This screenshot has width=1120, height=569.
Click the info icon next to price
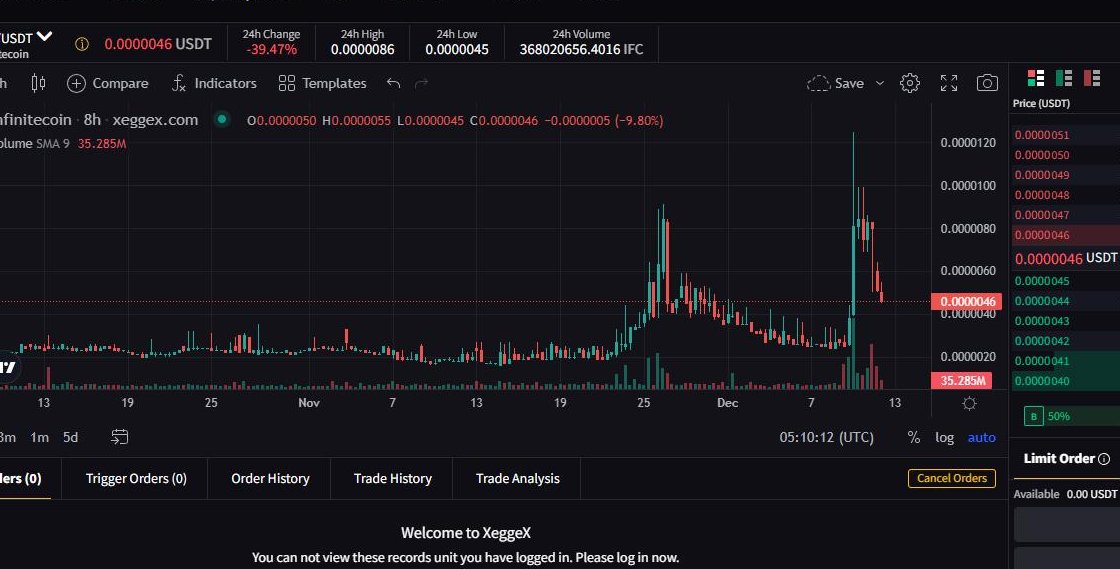pyautogui.click(x=82, y=44)
